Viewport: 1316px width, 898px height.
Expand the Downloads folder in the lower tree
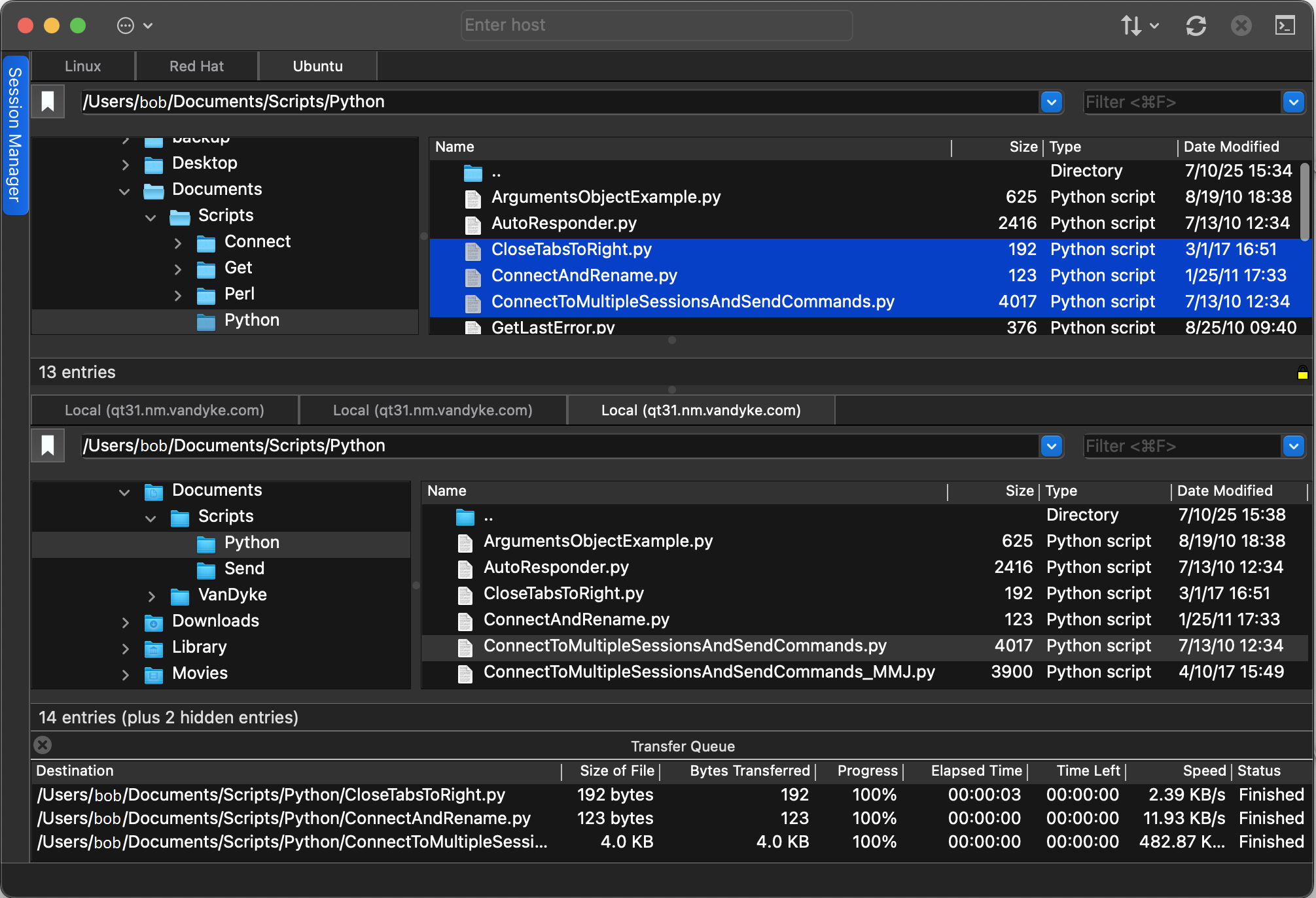point(125,622)
